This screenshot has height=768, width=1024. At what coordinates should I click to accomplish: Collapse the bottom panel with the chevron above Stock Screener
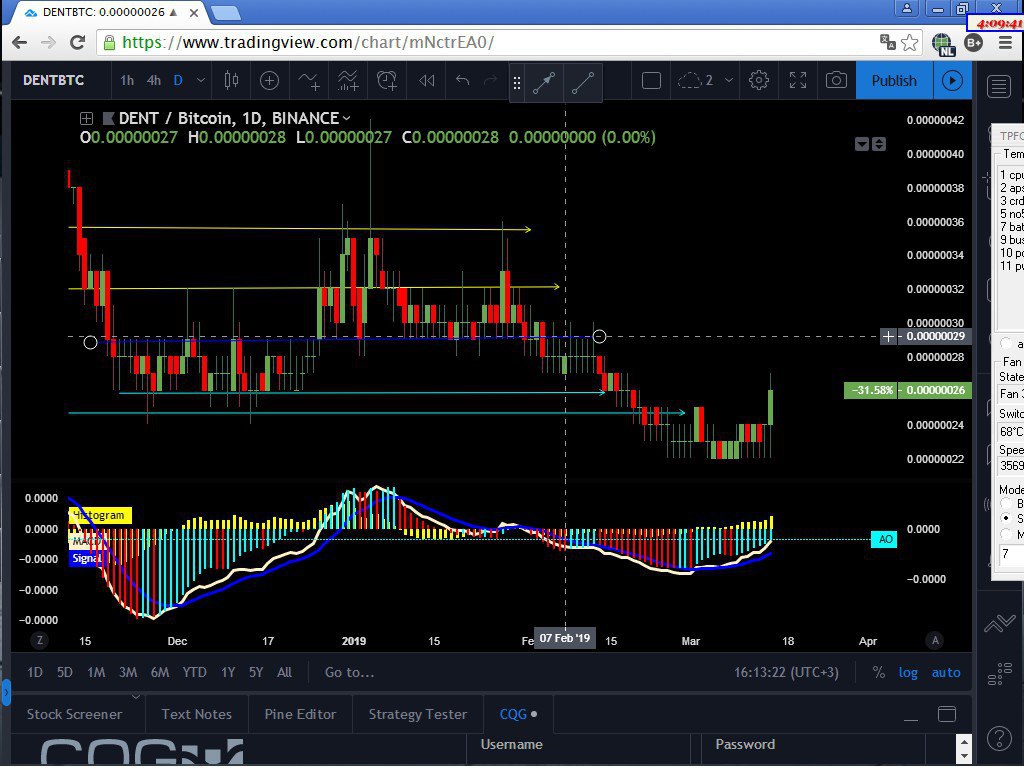tap(136, 697)
